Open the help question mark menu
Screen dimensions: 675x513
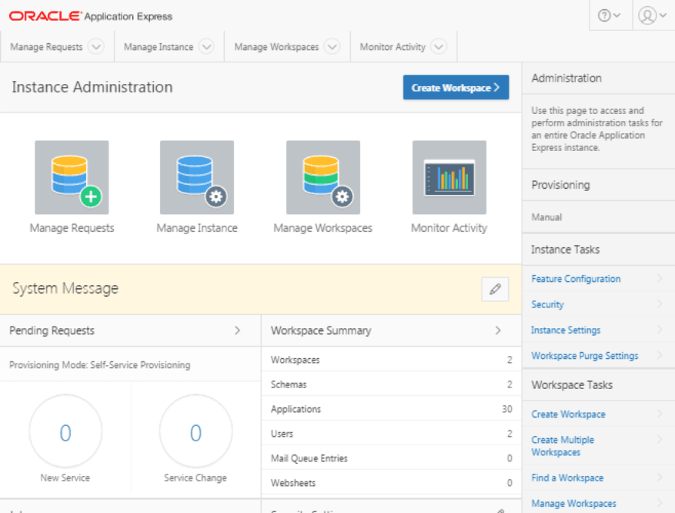coord(609,15)
